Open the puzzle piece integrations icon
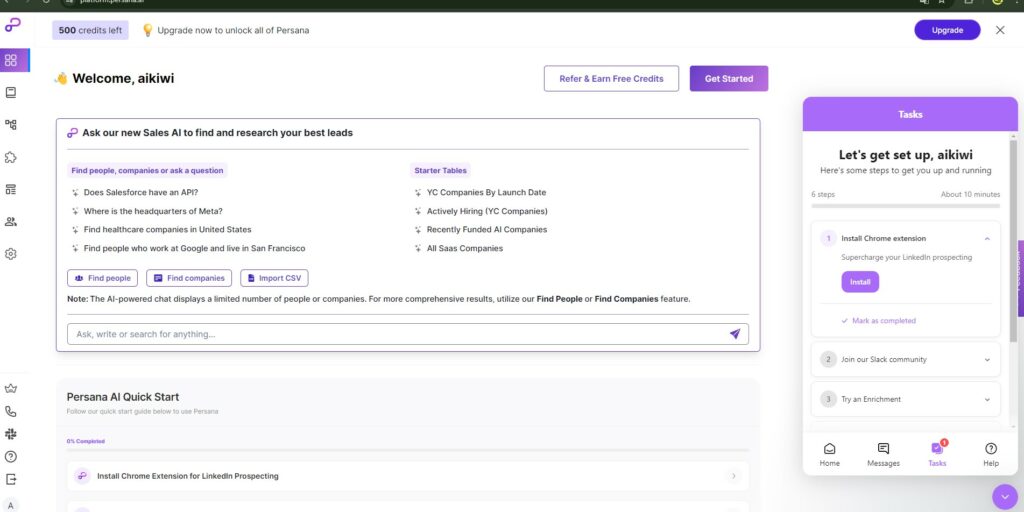The width and height of the screenshot is (1024, 512). pos(10,157)
